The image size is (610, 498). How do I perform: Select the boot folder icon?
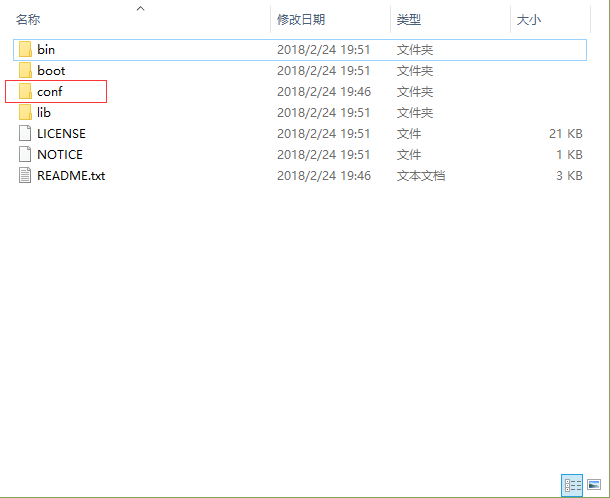25,70
